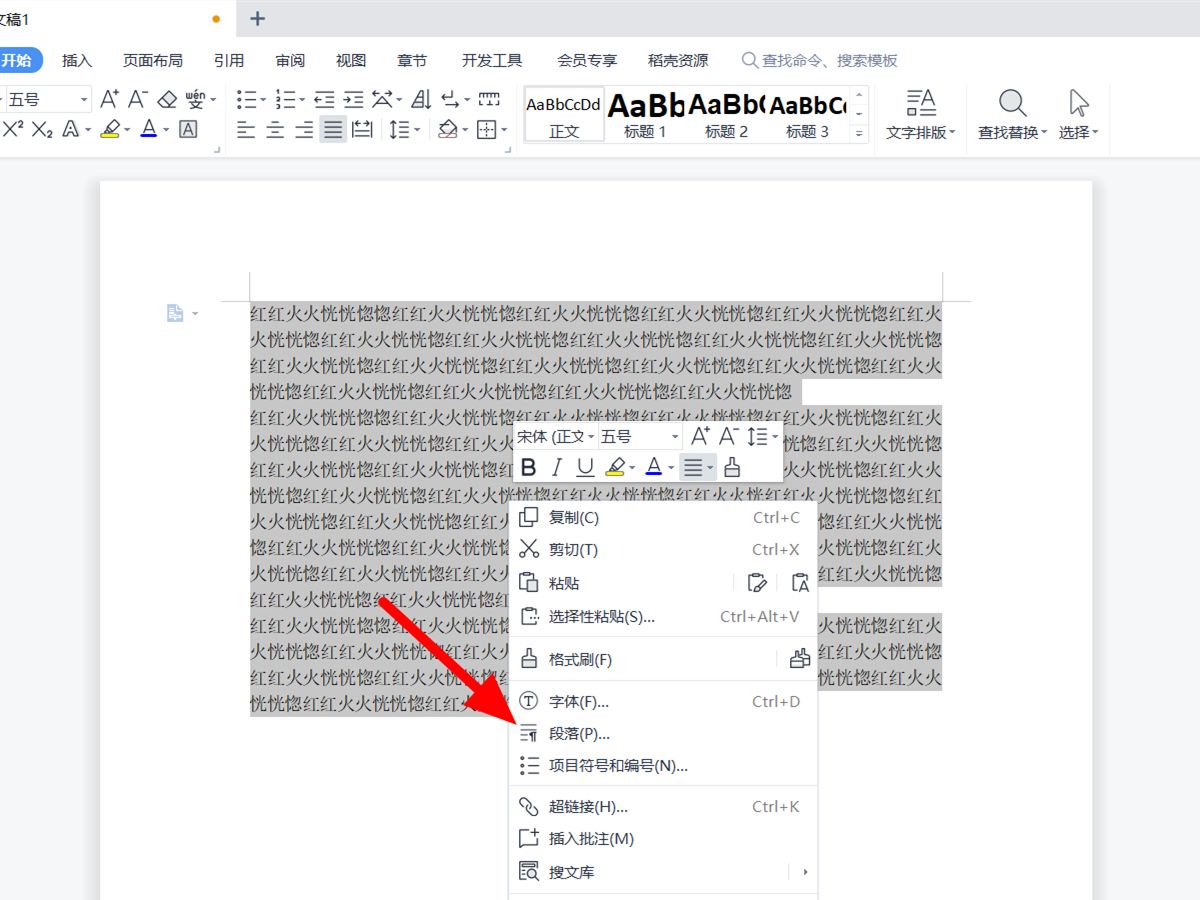
Task: Switch to the 页面布局 ribbon tab
Action: (153, 60)
